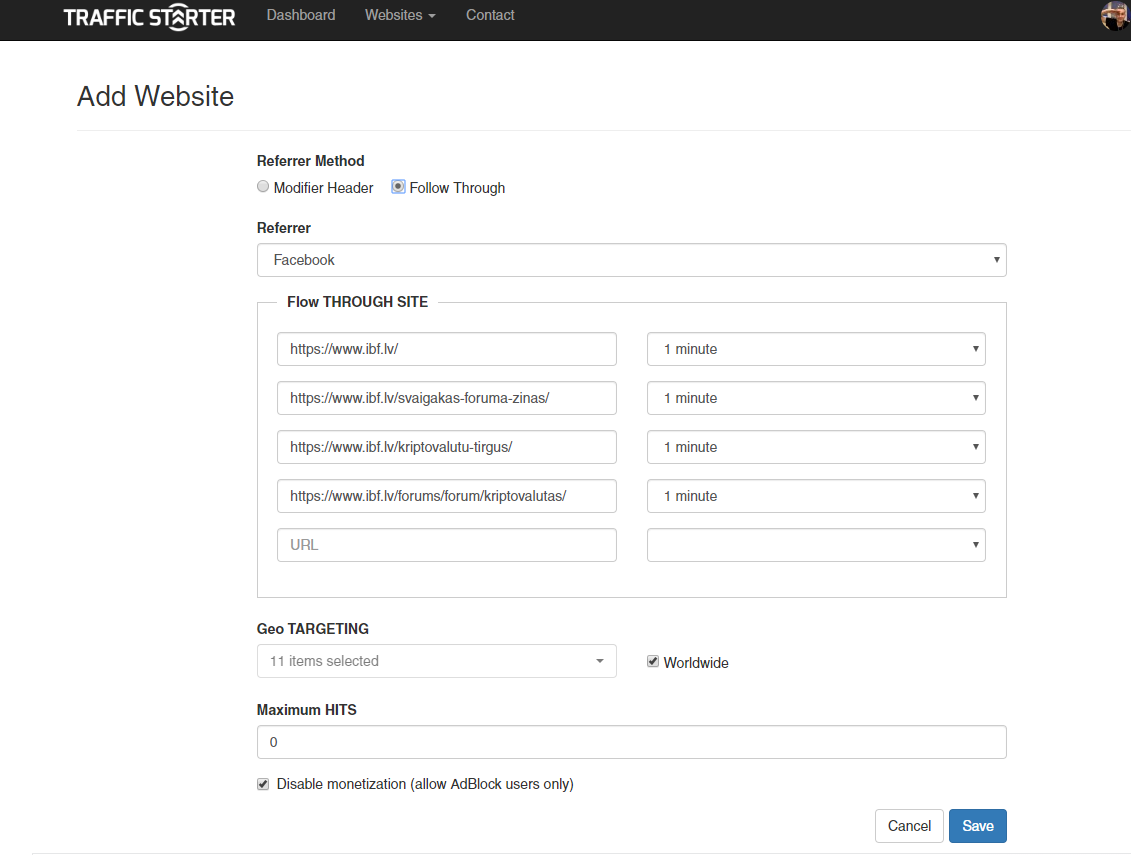Uncheck Disable monetization checkbox
1131x855 pixels.
click(x=263, y=784)
